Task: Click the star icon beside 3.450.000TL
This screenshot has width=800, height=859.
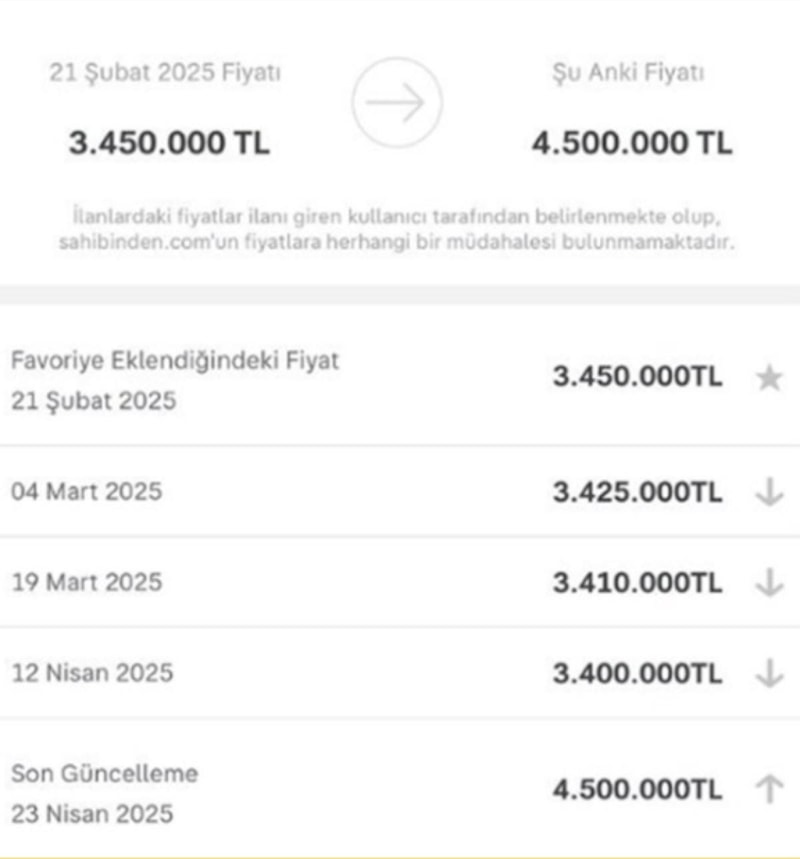Action: point(768,378)
